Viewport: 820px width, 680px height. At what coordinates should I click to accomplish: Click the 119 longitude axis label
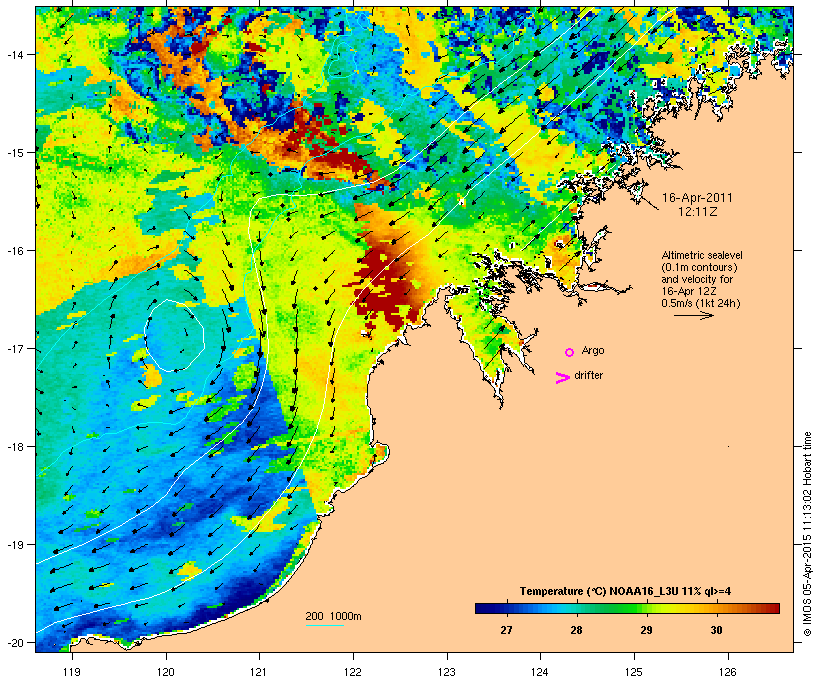coord(72,672)
